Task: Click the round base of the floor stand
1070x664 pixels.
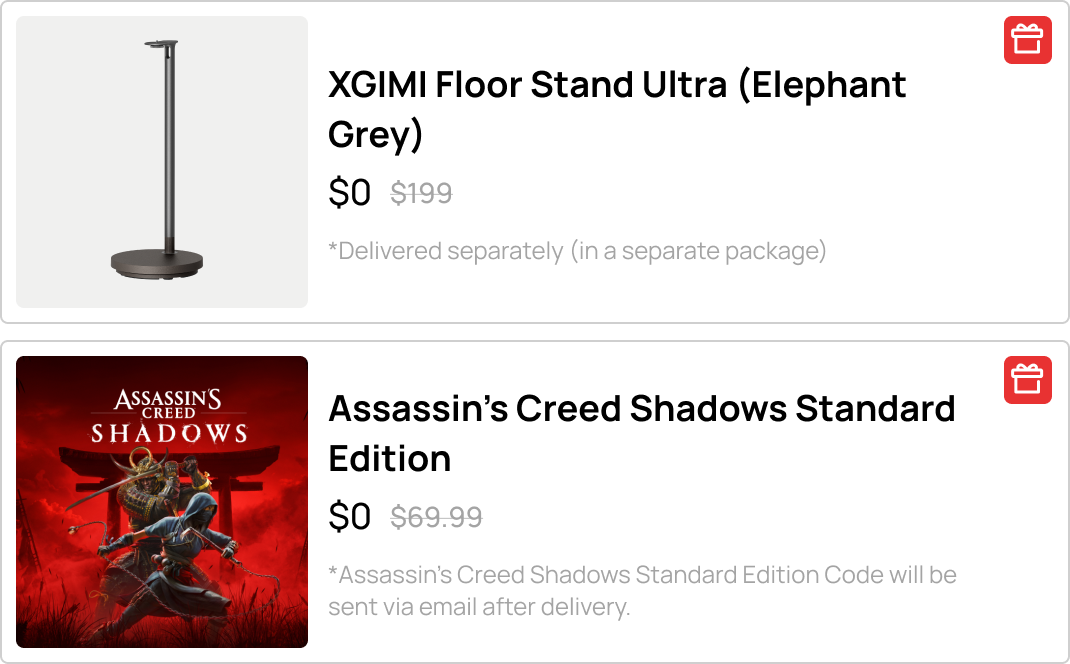Action: point(157,263)
